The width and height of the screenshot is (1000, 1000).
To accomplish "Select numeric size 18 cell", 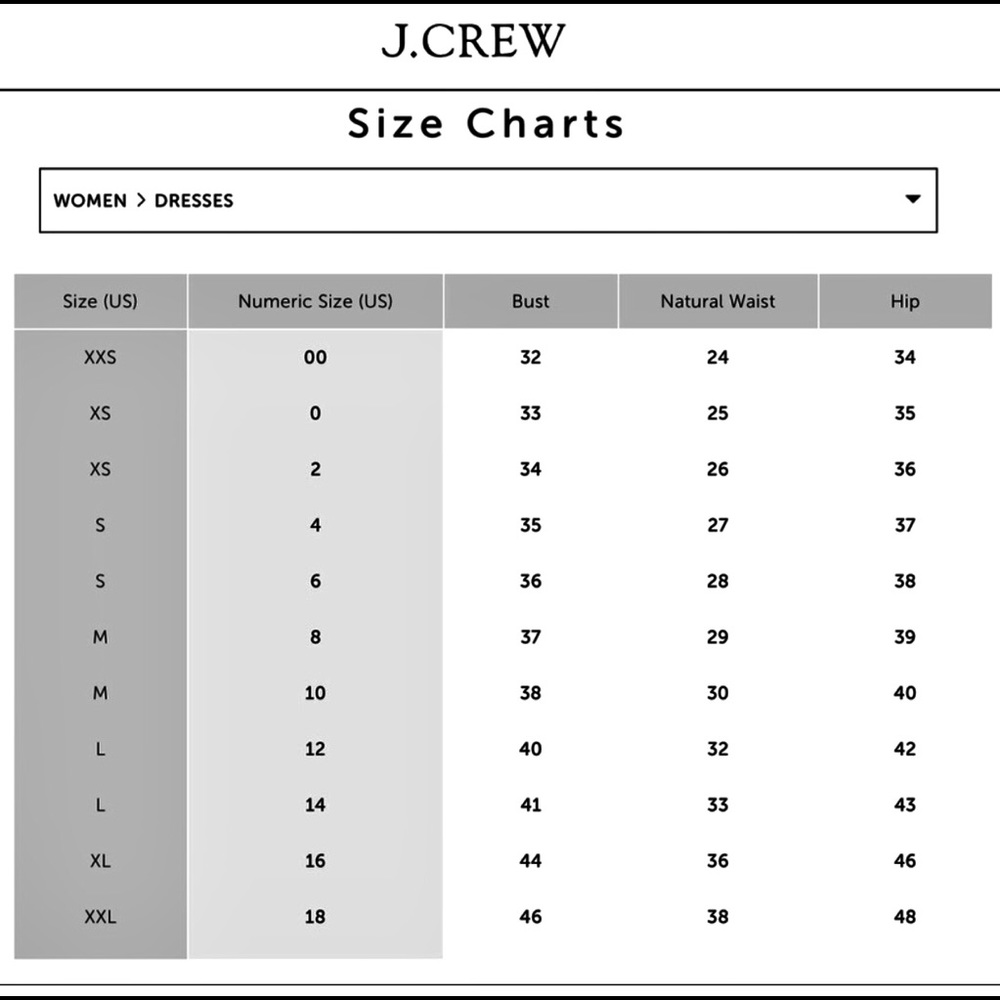I will [315, 917].
